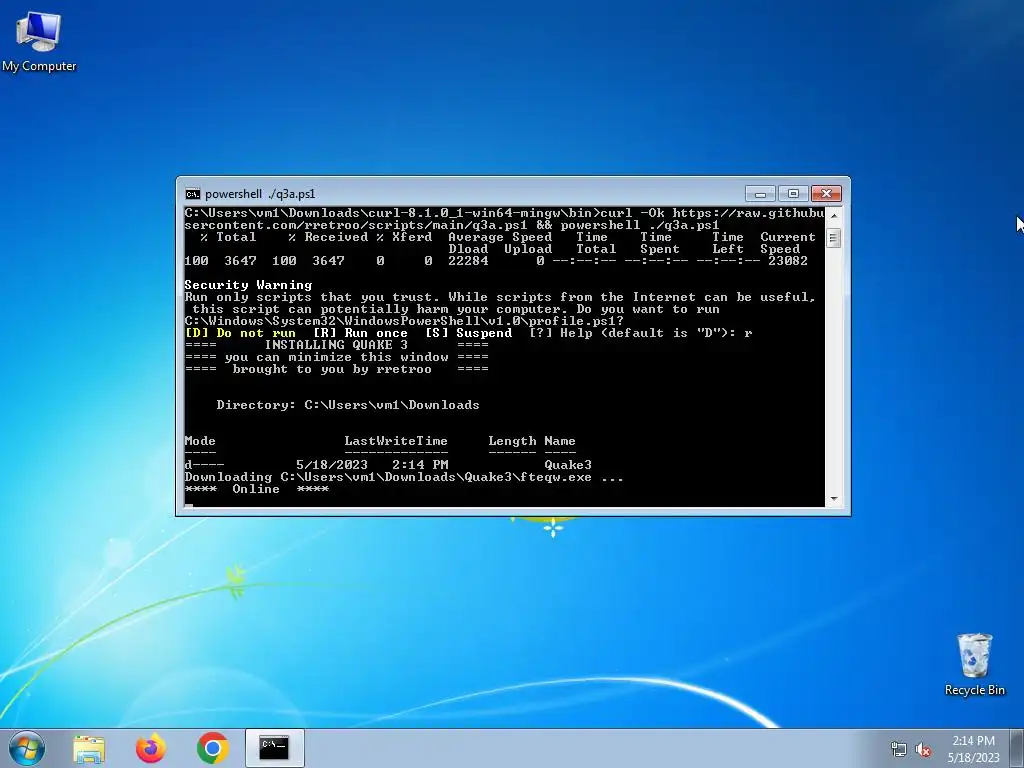Click the 'INSTALLING QUAKE 3' line
1024x768 pixels.
pyautogui.click(x=336, y=345)
